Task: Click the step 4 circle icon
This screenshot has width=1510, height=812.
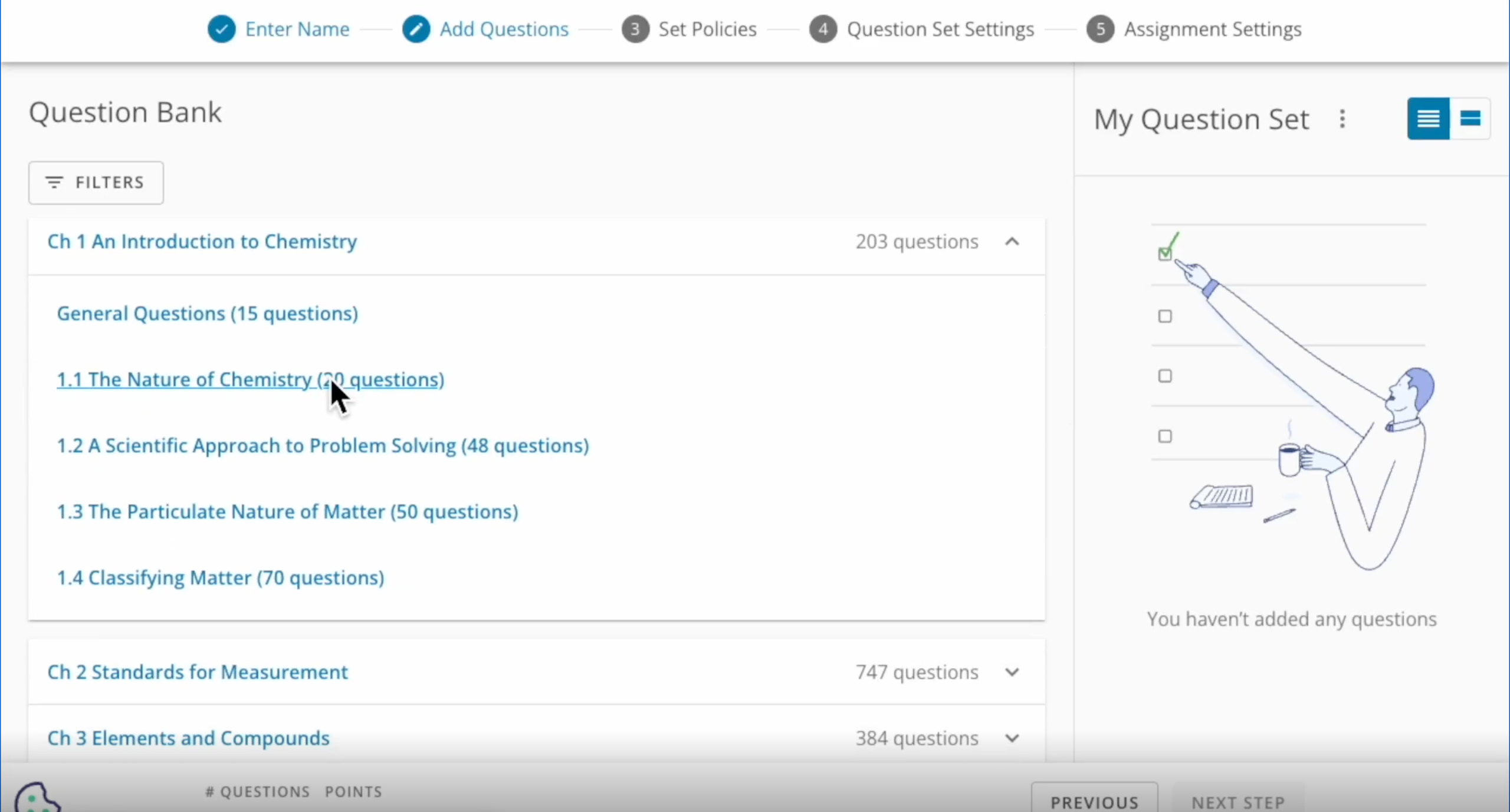Action: tap(823, 29)
